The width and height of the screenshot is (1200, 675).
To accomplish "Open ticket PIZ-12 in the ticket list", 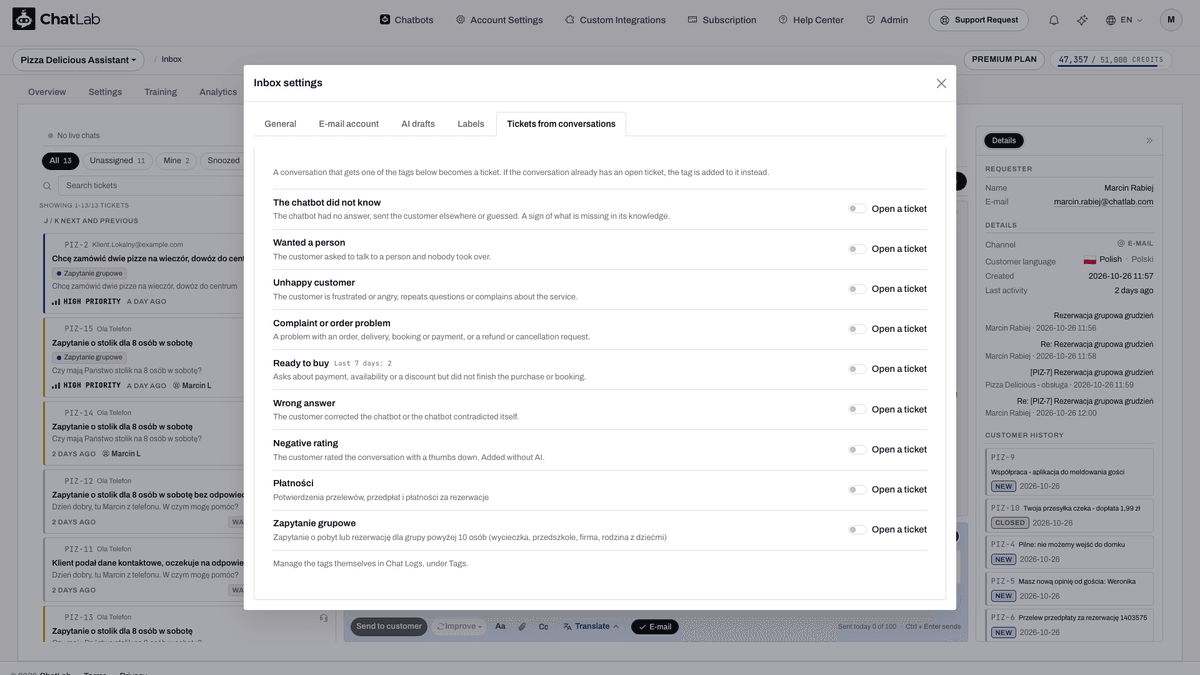I will [144, 502].
